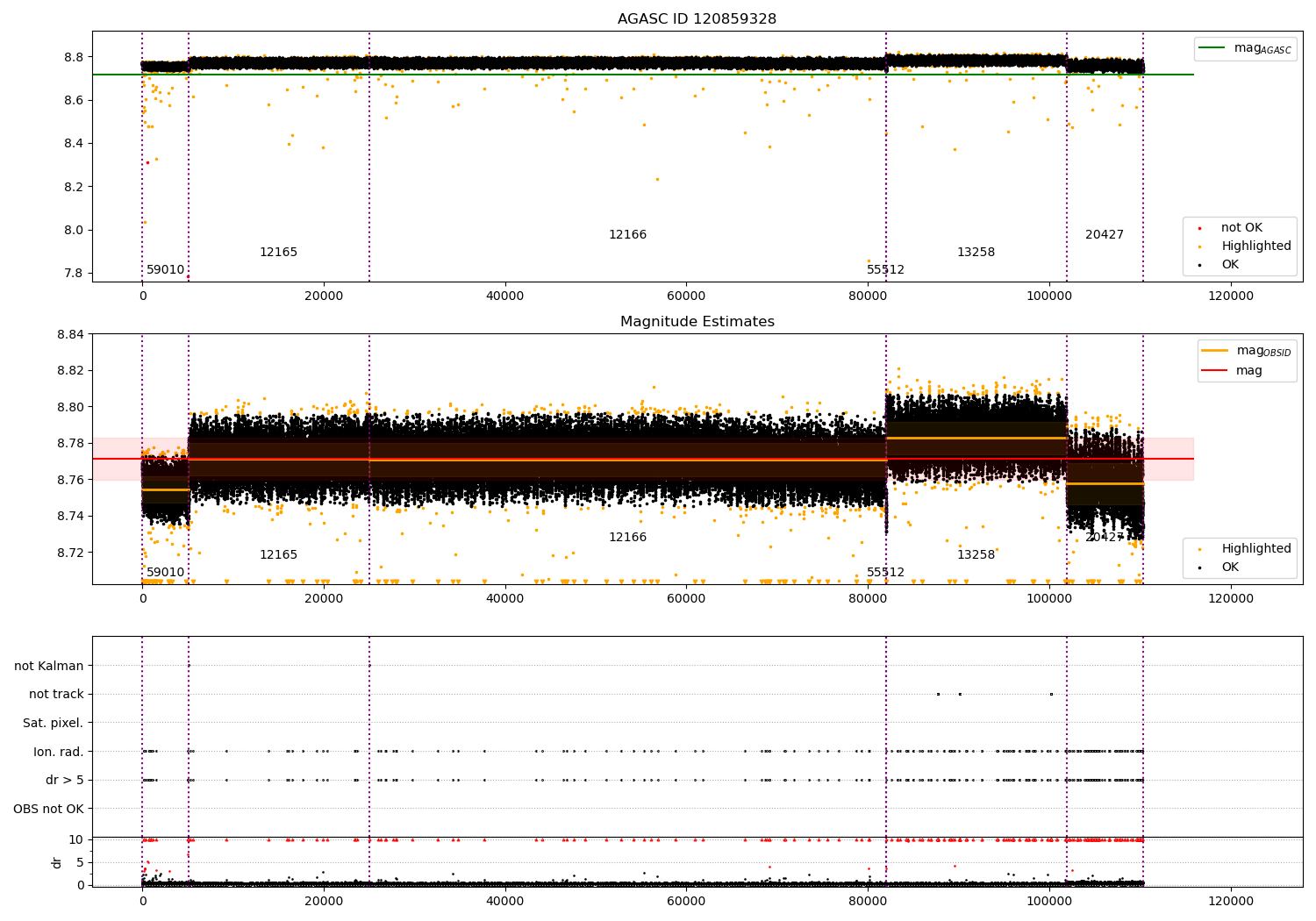
Task: Click the 'Sat. pixel.' row label
Action: click(54, 724)
